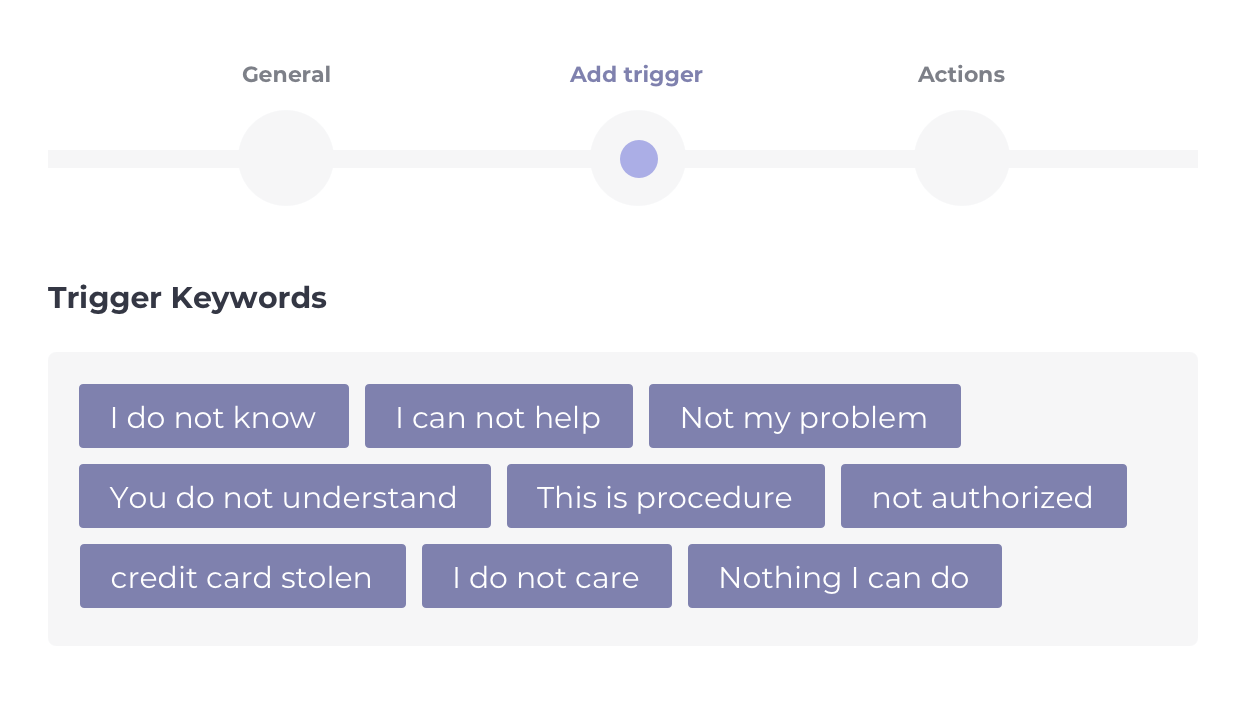This screenshot has width=1246, height=706.
Task: Open the General step label
Action: click(x=286, y=75)
